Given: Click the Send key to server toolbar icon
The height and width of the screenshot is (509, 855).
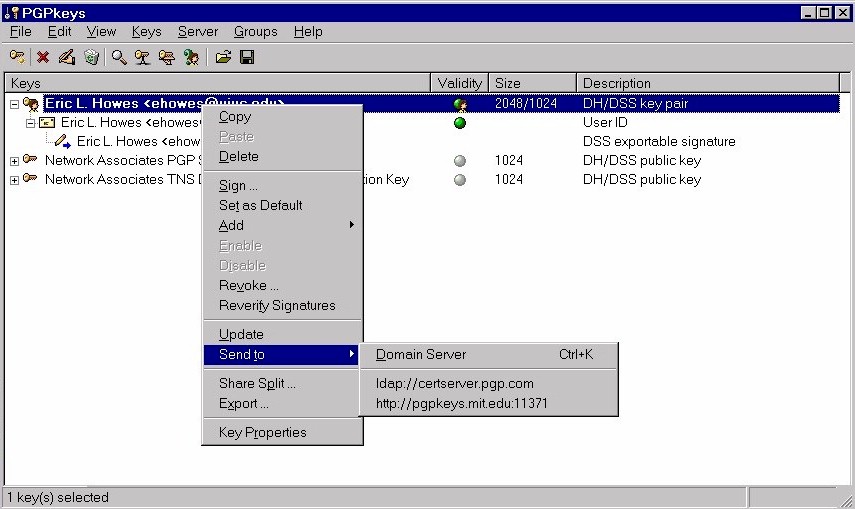Looking at the screenshot, I should click(x=143, y=57).
